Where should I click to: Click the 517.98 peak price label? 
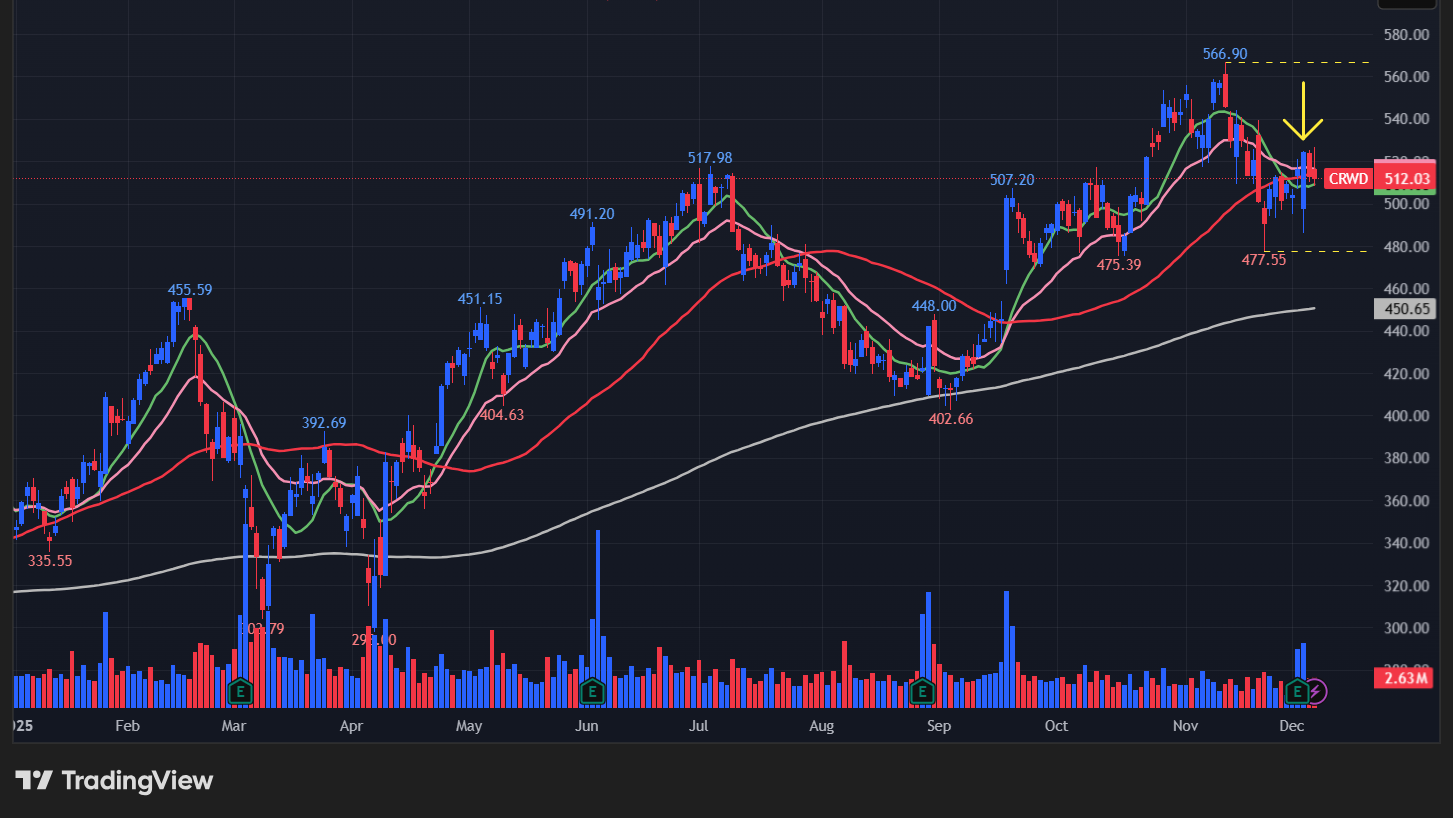709,158
